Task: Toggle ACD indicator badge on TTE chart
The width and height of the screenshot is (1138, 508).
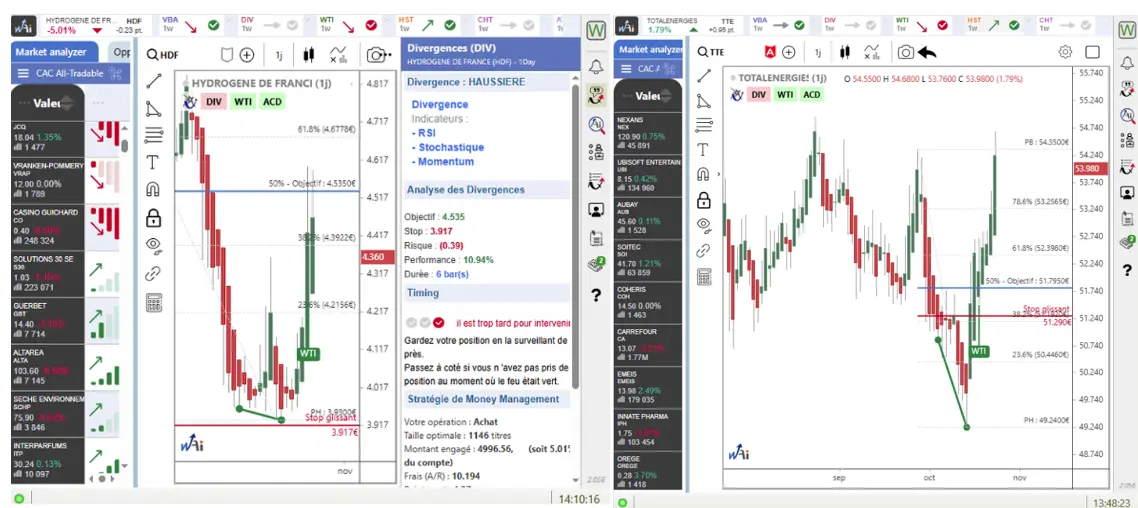Action: [x=811, y=94]
